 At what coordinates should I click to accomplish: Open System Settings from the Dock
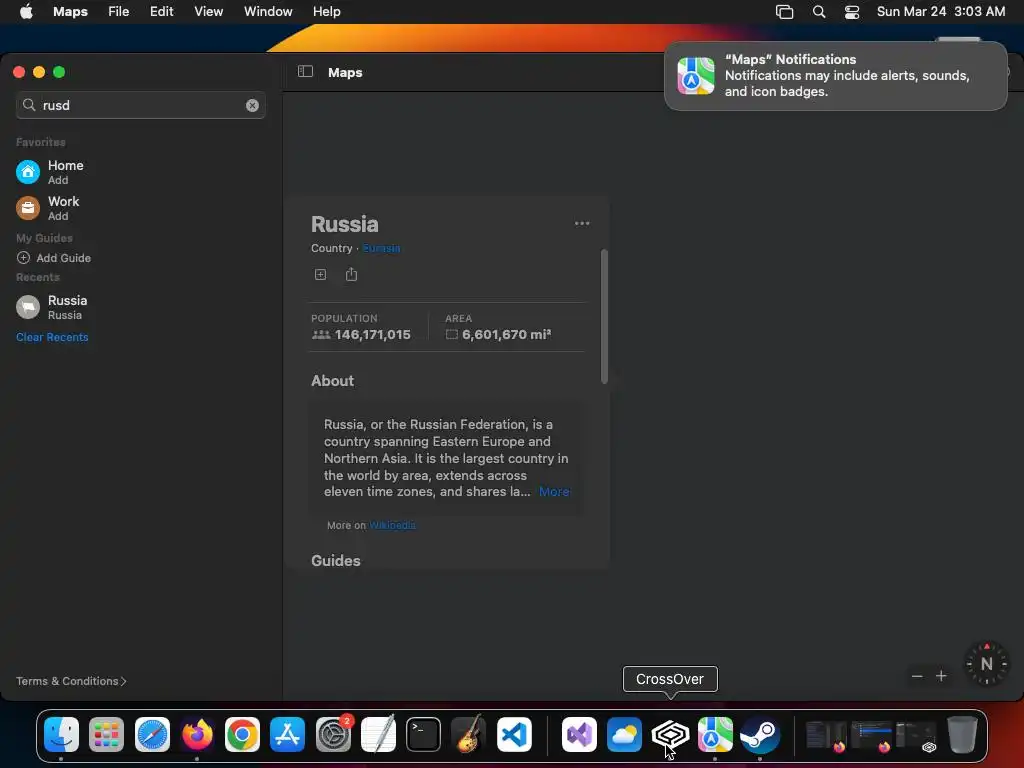click(x=333, y=735)
